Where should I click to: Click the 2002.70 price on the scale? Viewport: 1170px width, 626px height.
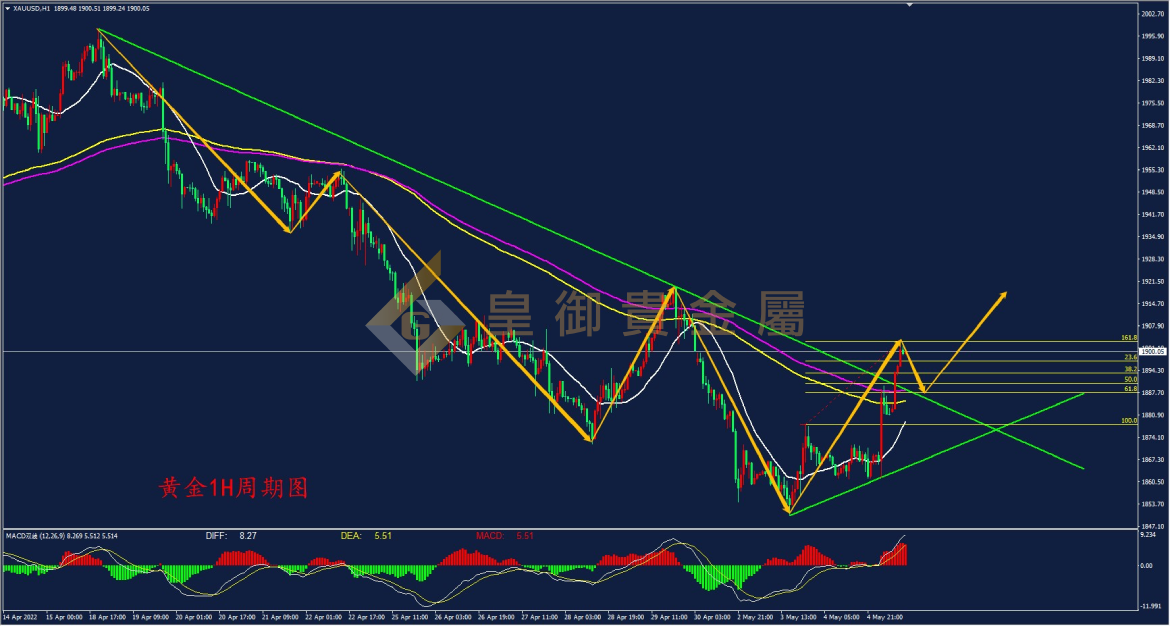[1153, 14]
